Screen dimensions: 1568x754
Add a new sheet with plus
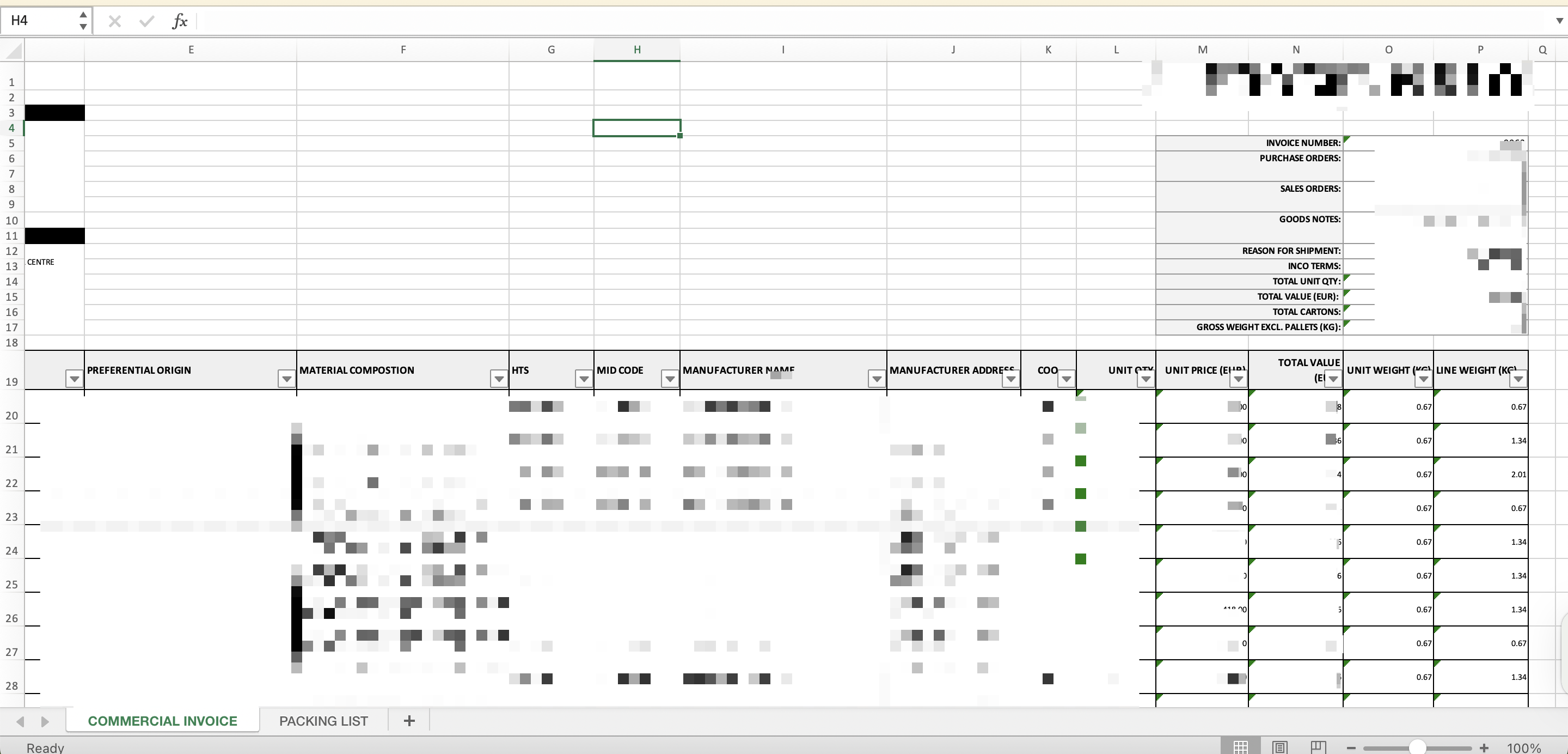tap(409, 721)
